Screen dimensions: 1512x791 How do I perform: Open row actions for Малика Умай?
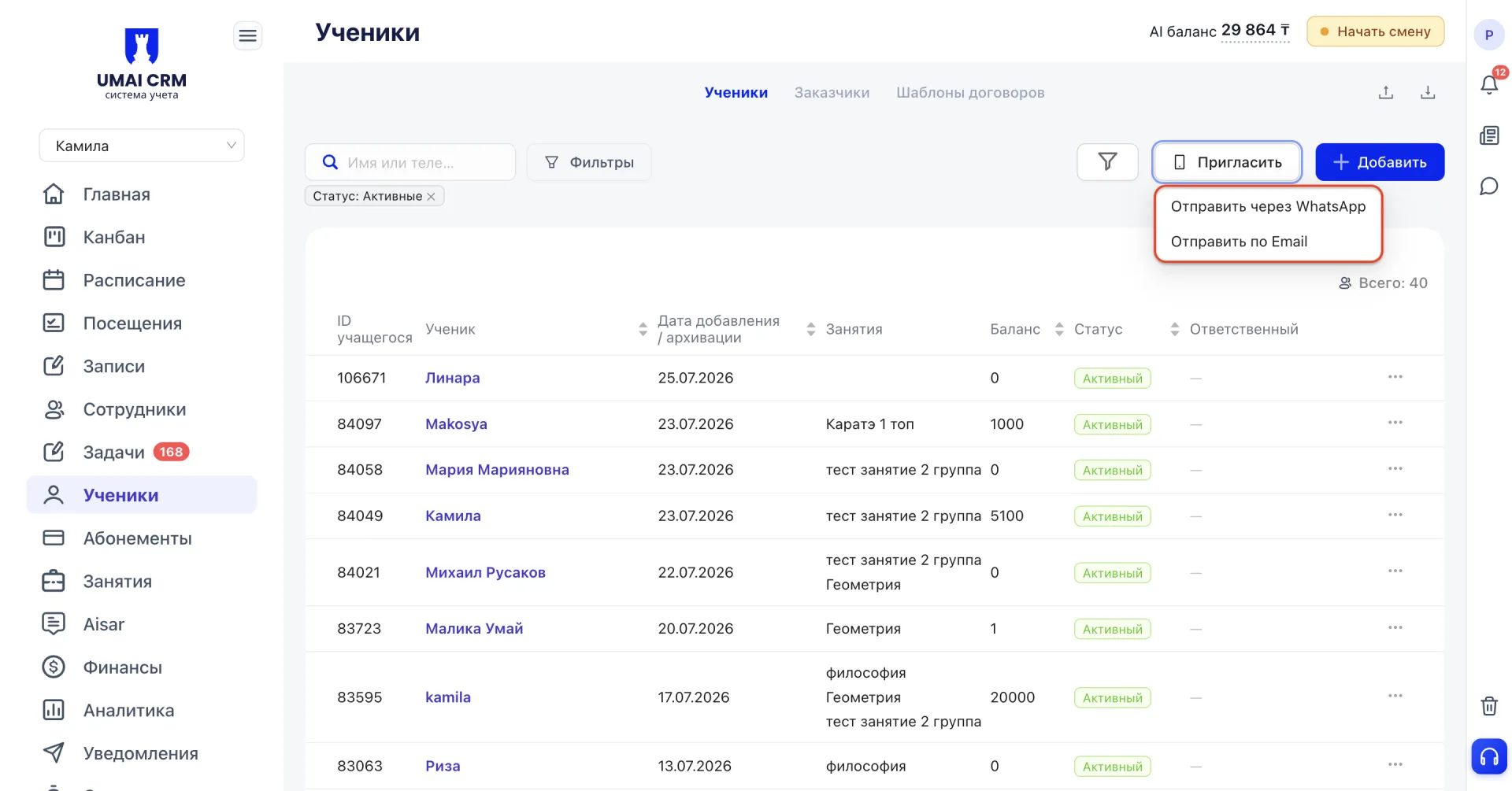1395,627
